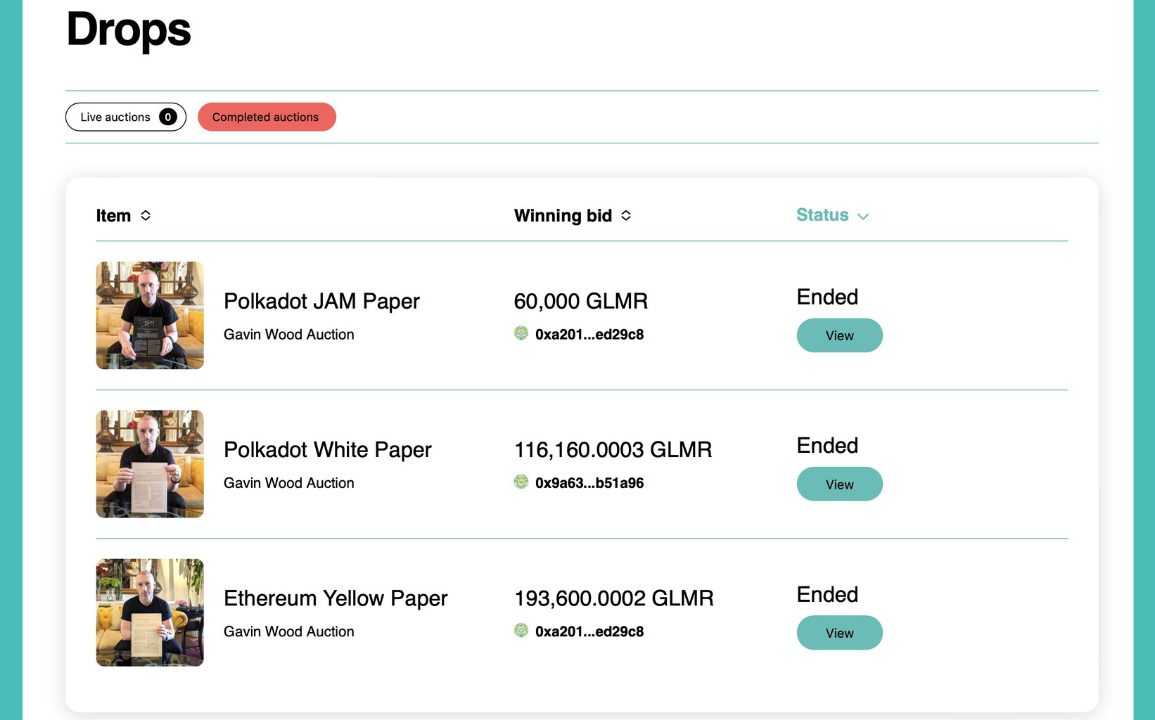Click the 60,000 GLMR winner's avatar icon

521,333
